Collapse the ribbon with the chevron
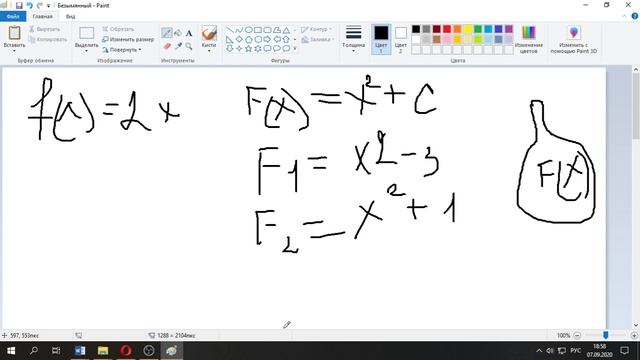 (x=624, y=16)
